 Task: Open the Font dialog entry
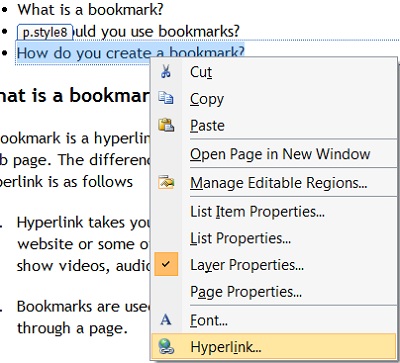[x=273, y=320]
